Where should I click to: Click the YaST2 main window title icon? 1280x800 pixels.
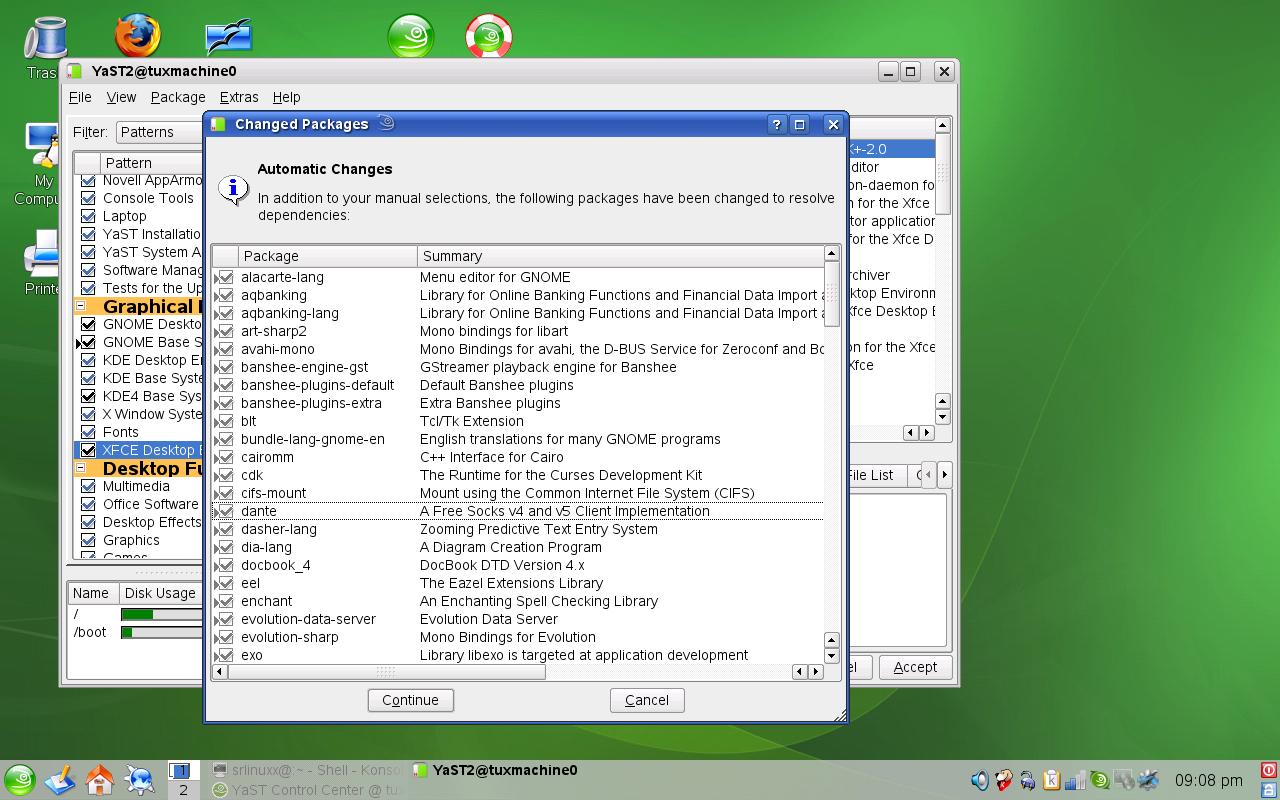[74, 71]
